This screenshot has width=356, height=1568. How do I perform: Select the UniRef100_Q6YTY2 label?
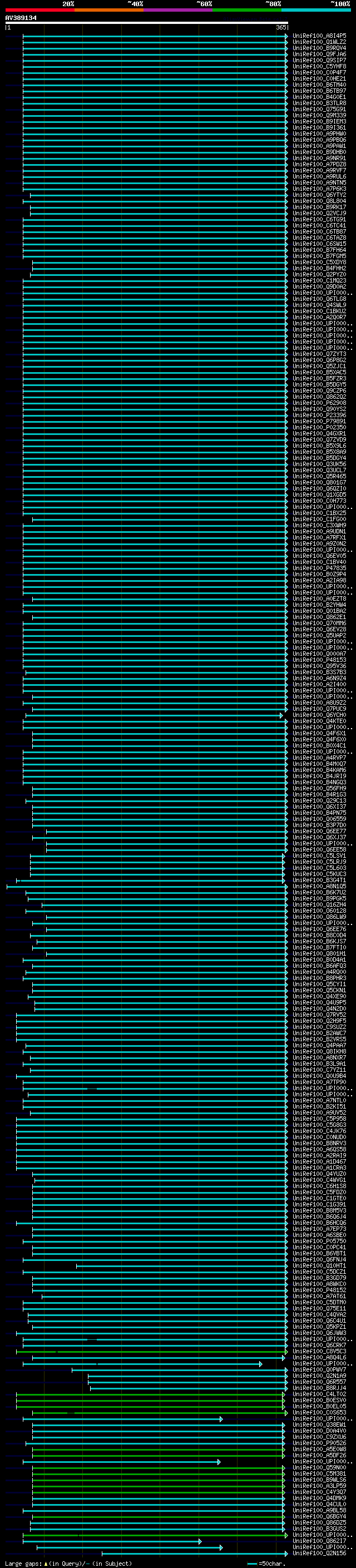coord(319,195)
